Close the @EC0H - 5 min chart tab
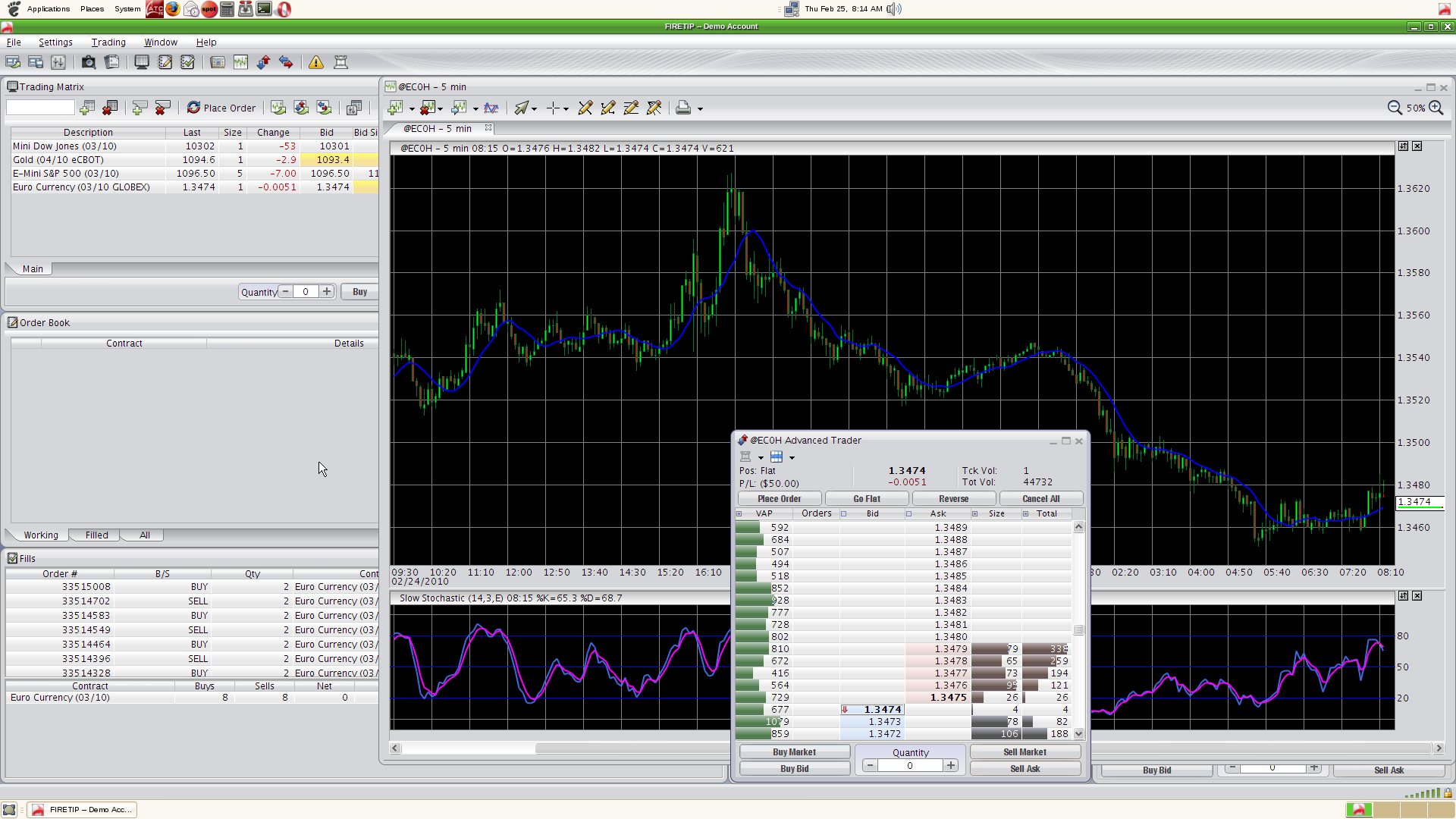 click(x=488, y=128)
